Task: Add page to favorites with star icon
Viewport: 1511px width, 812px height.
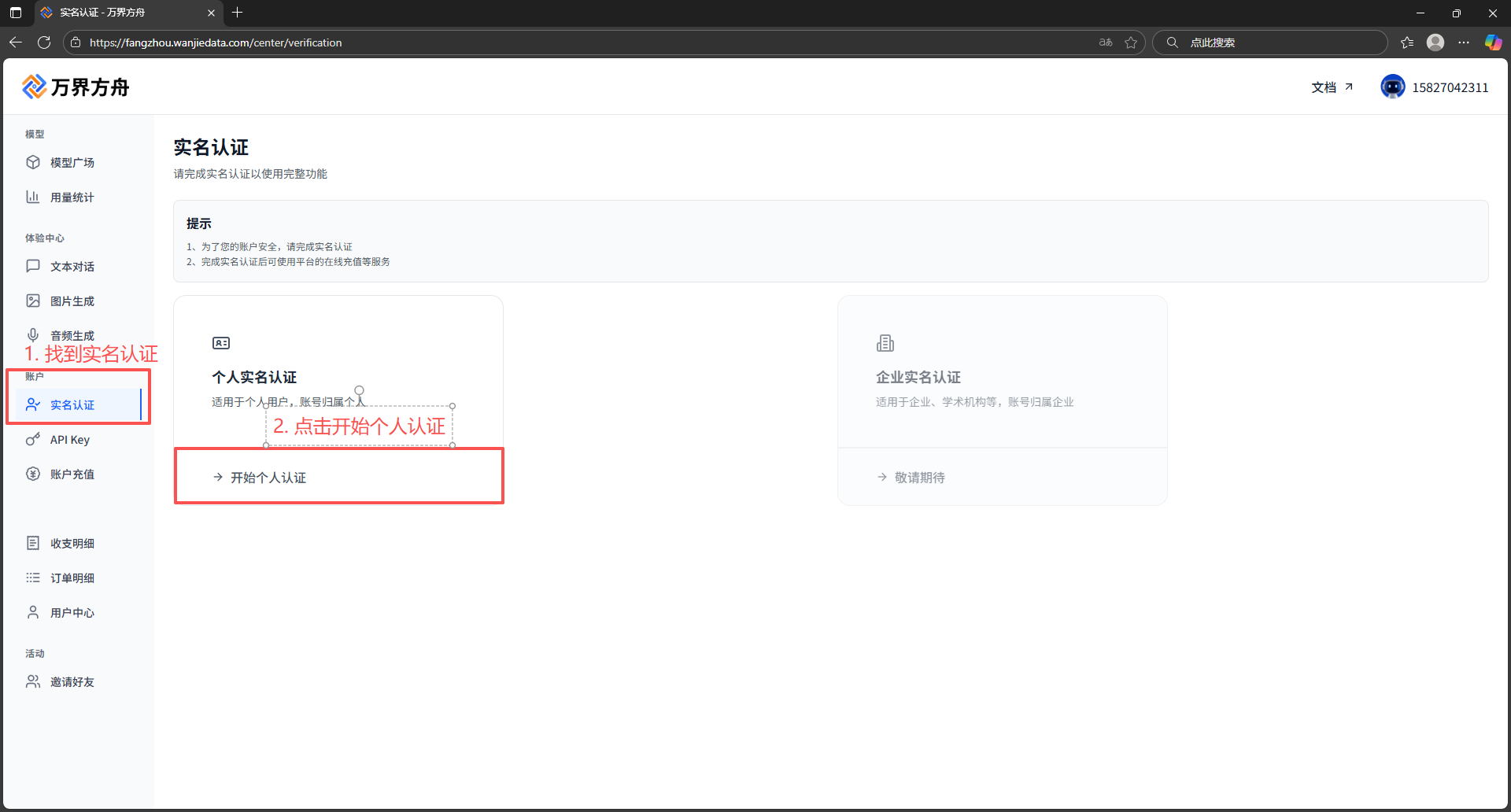Action: [x=1131, y=42]
